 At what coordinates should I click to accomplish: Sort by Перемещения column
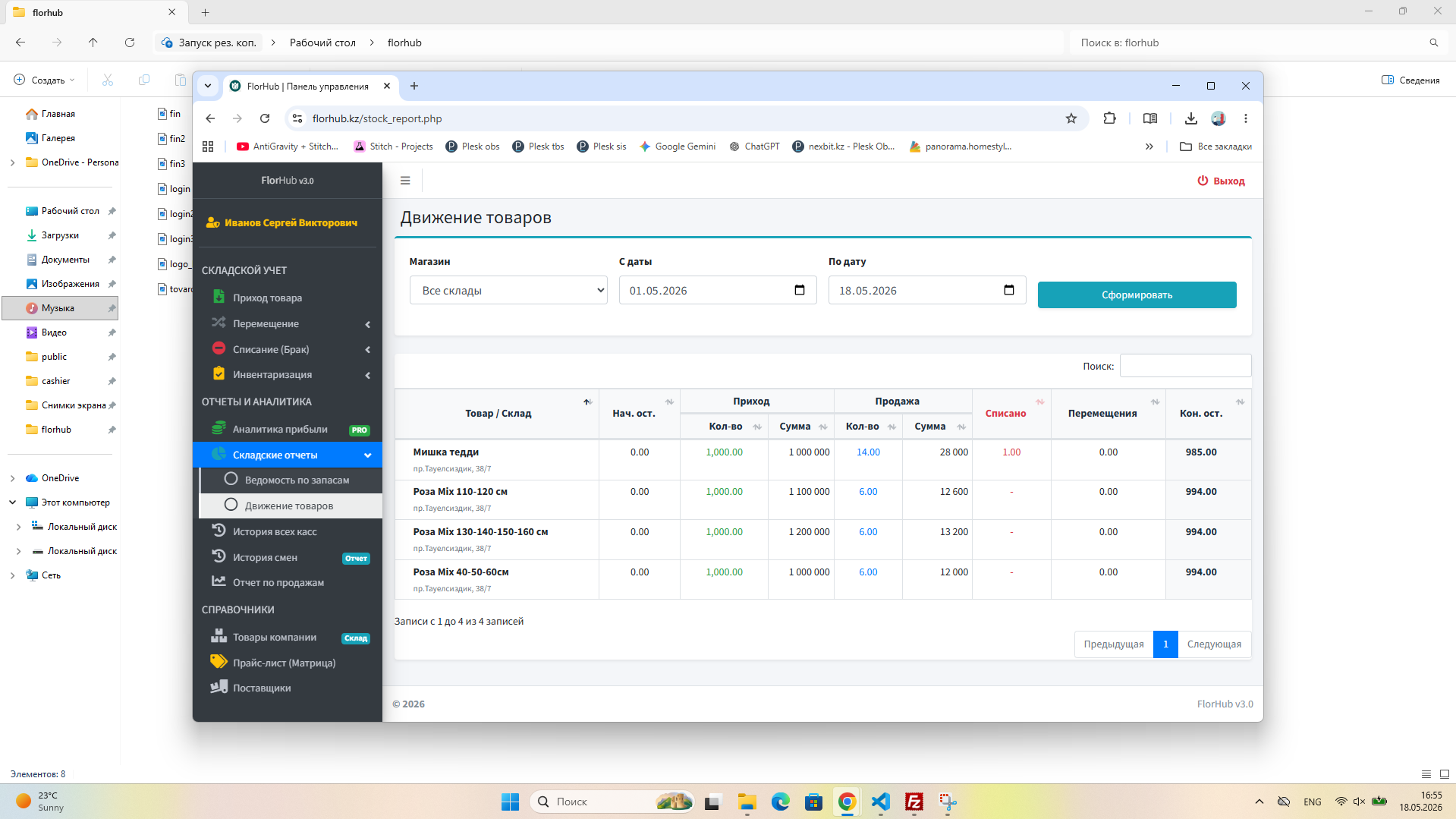(x=1155, y=402)
